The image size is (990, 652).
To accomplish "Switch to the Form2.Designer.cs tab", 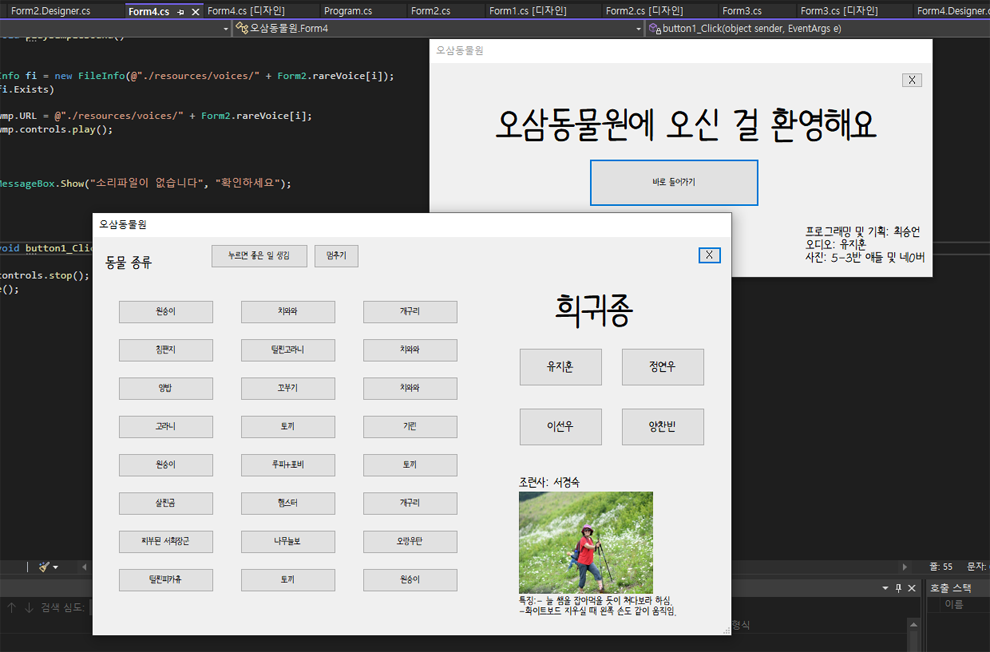I will 52,11.
